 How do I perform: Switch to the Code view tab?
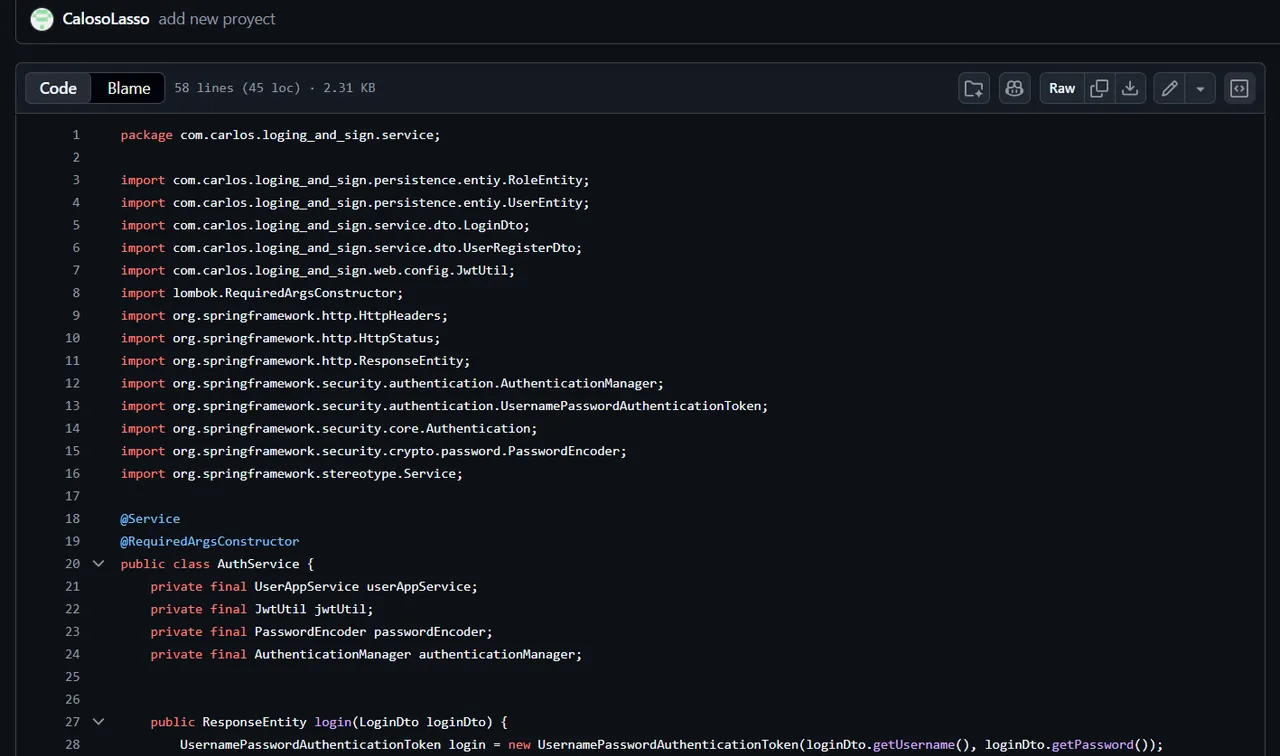tap(58, 88)
